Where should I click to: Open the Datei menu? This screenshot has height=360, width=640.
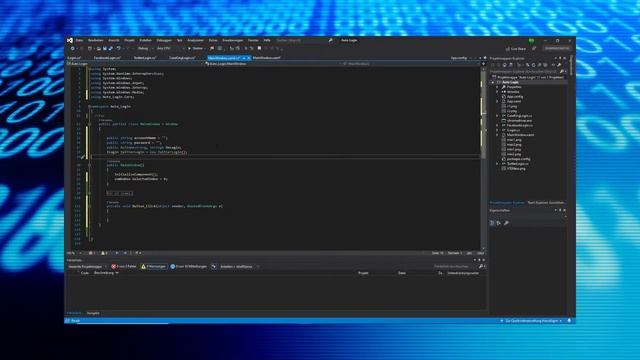coord(79,40)
